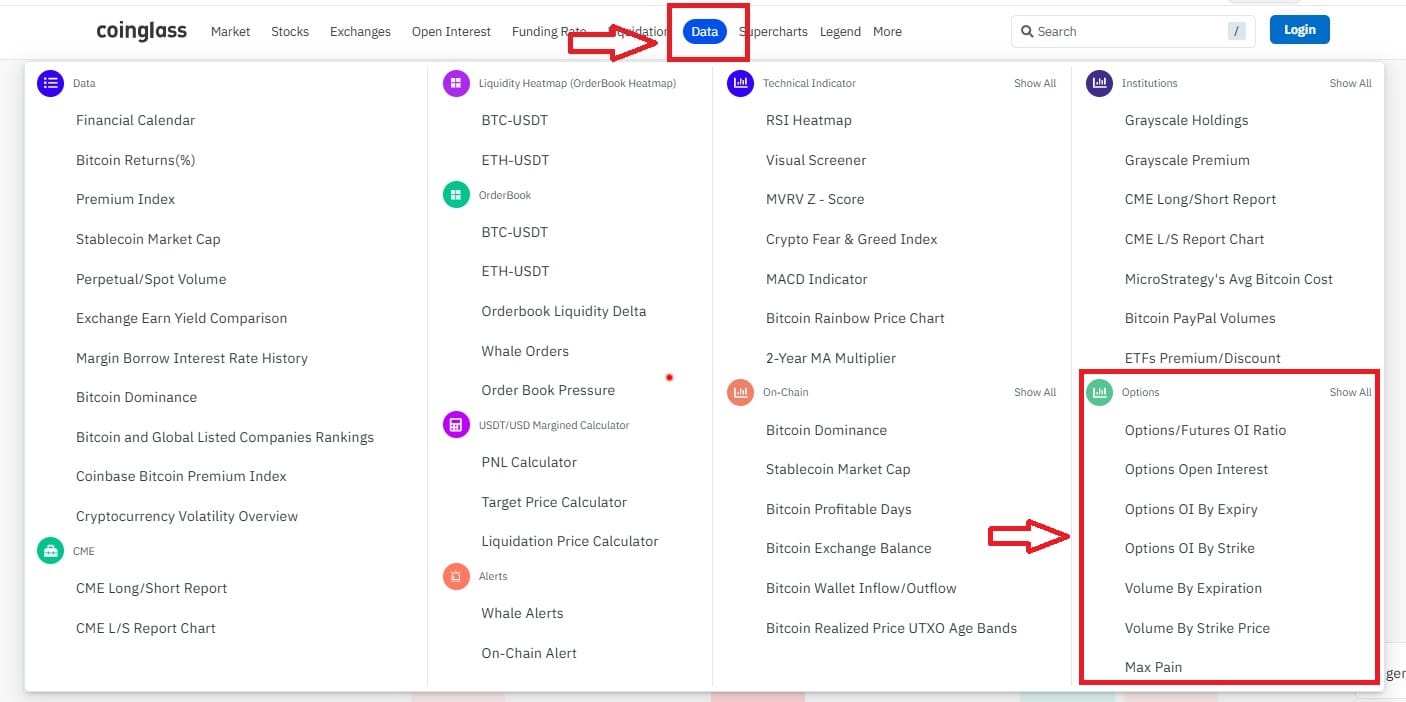Expand the More menu
The image size is (1406, 702).
[x=887, y=32]
